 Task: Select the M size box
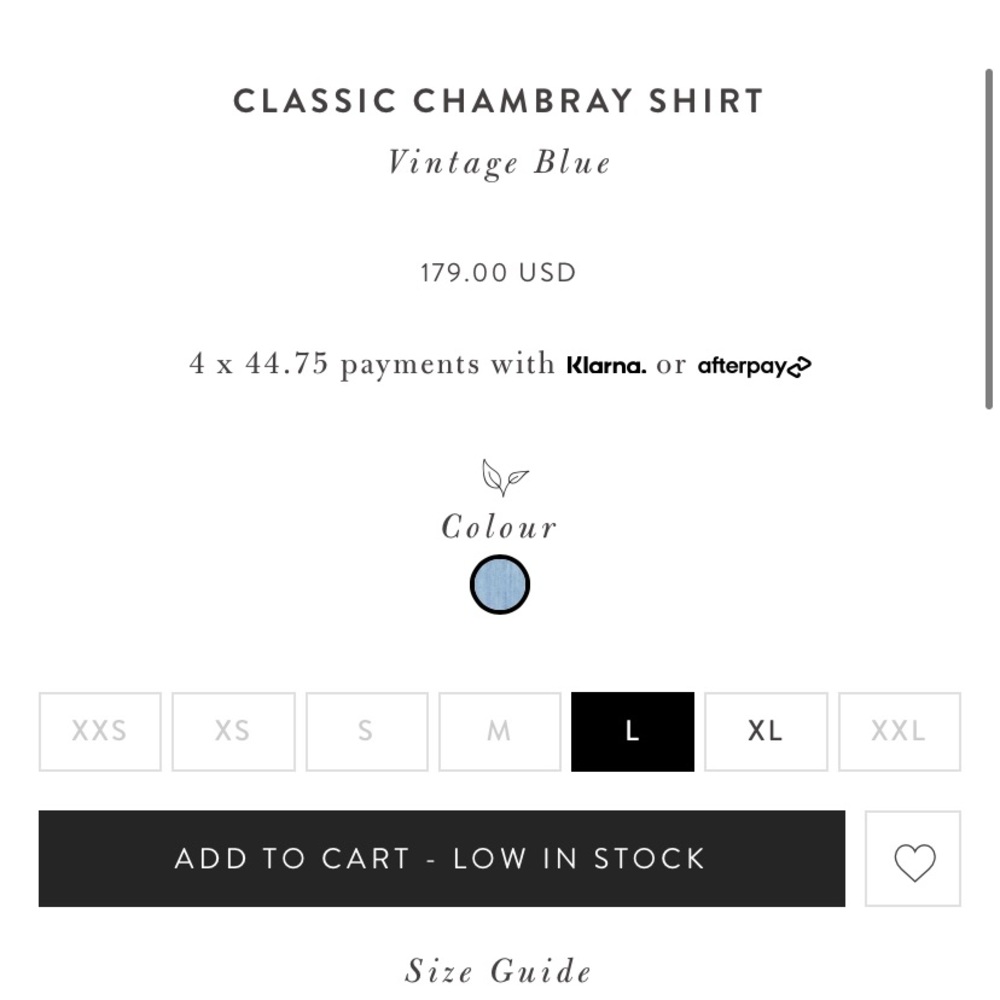point(500,732)
